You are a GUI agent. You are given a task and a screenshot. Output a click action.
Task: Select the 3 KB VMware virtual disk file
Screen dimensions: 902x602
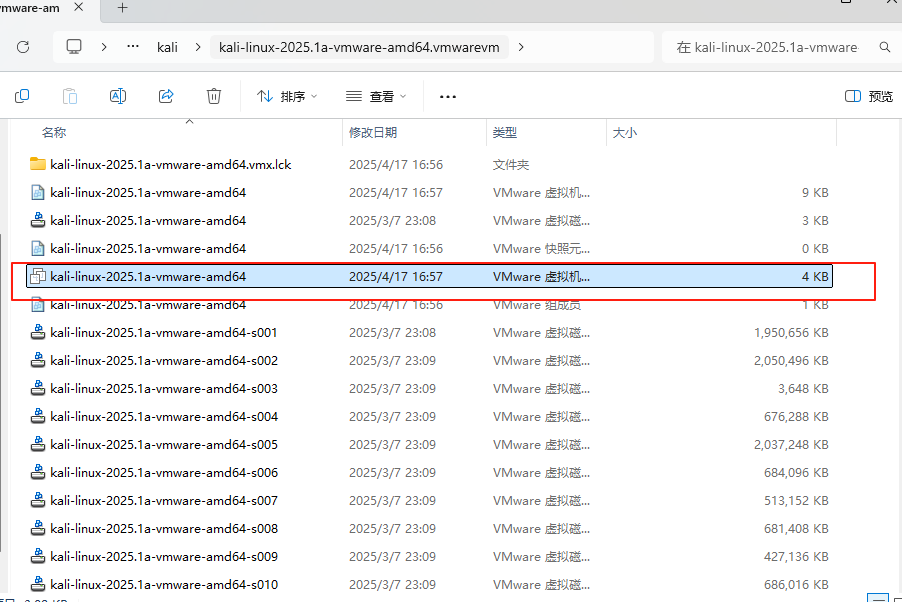tap(429, 220)
